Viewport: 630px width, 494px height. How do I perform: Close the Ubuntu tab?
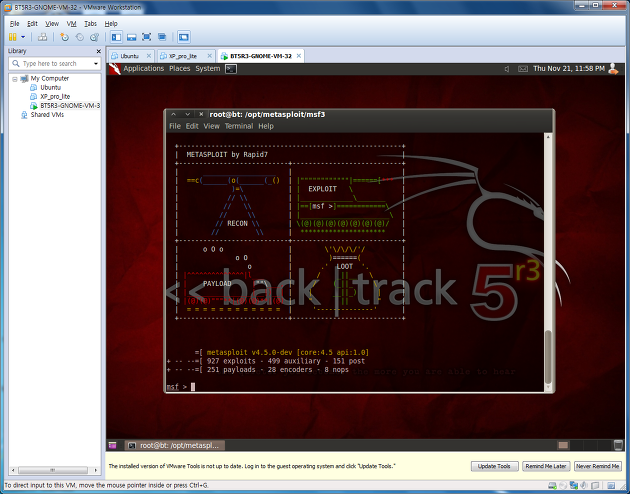tap(149, 56)
